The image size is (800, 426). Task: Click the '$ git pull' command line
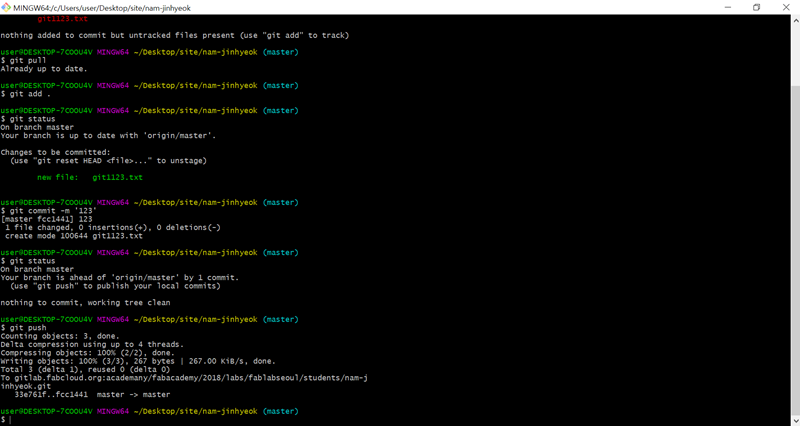[23, 61]
